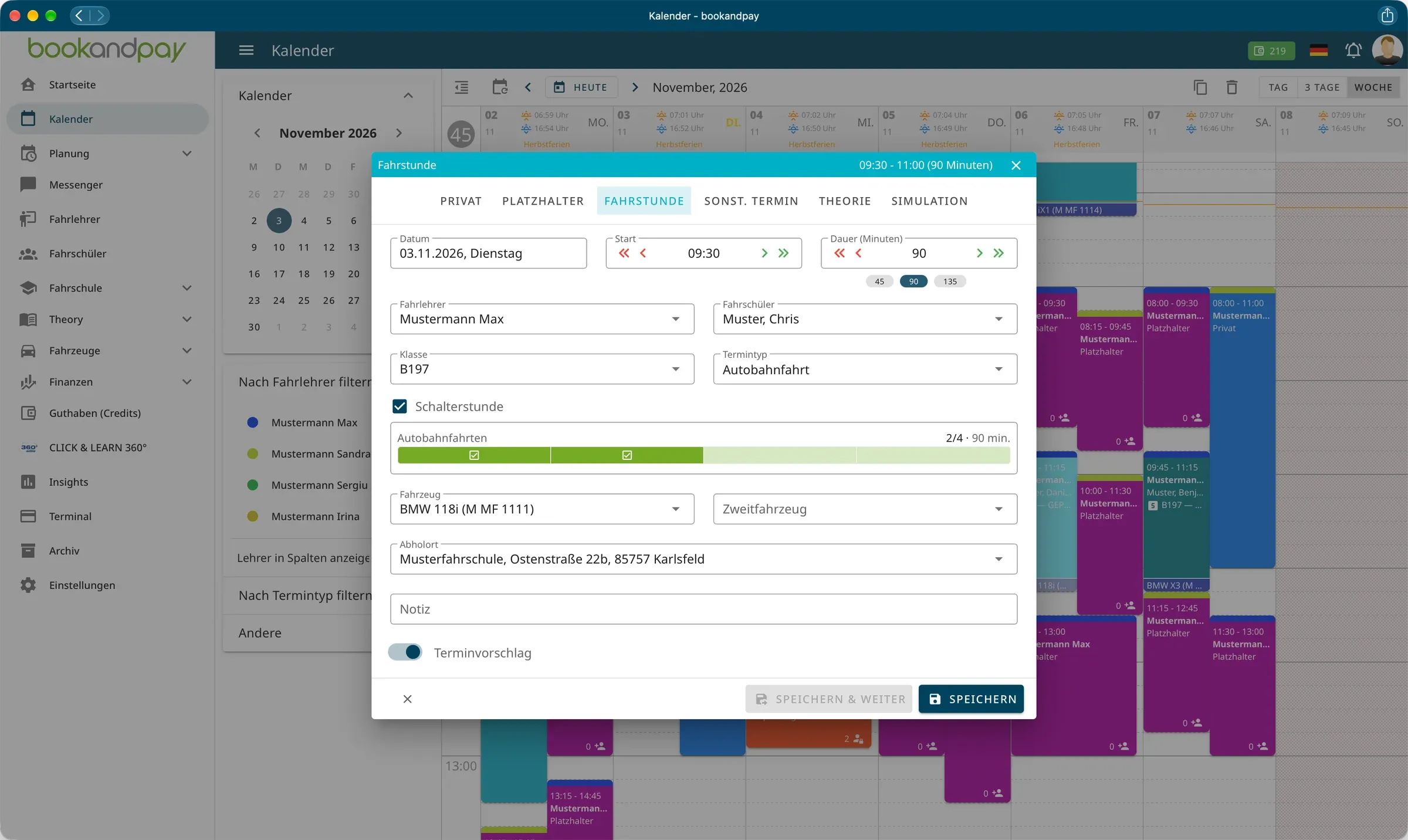Open the user profile avatar
The width and height of the screenshot is (1408, 840).
pyautogui.click(x=1387, y=50)
